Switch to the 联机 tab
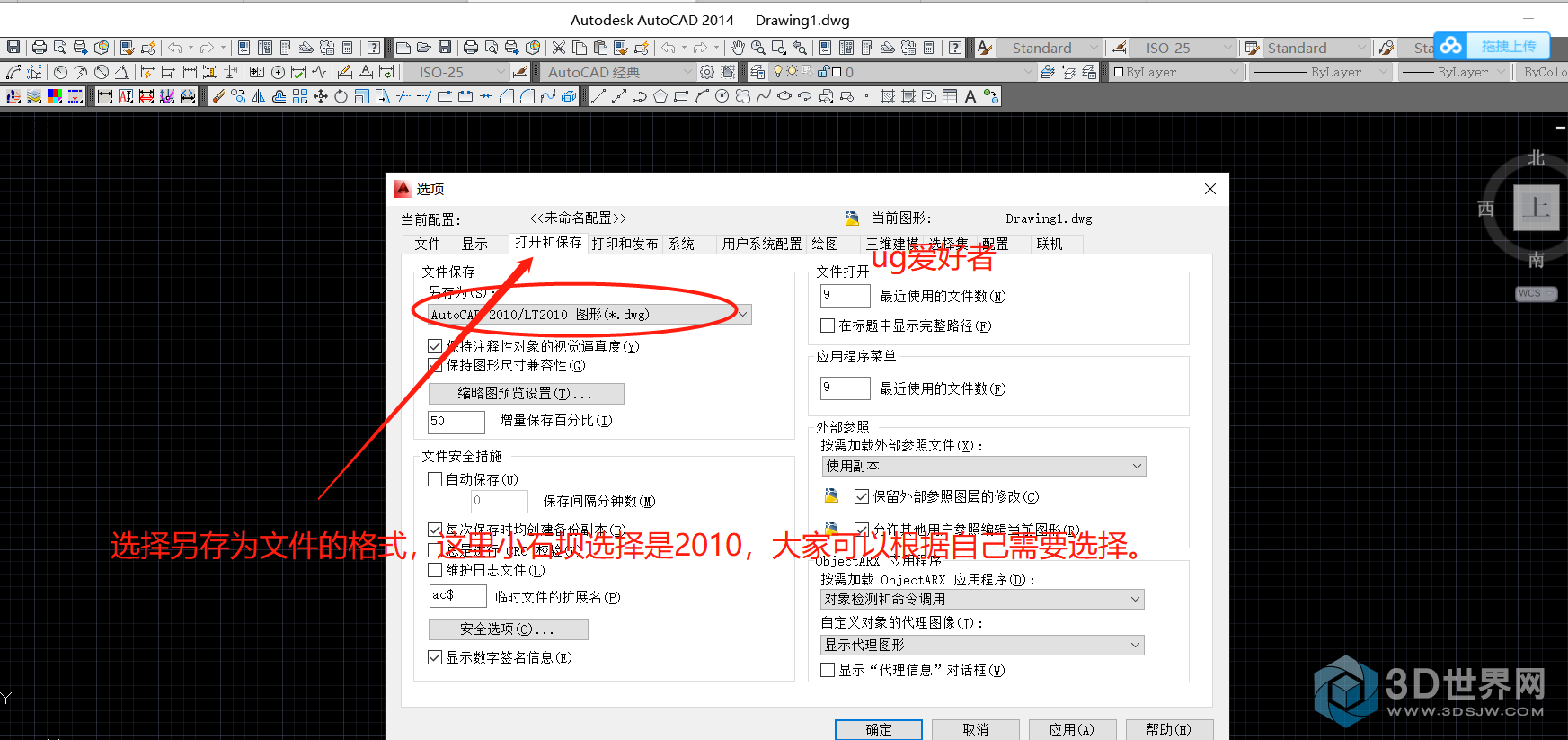This screenshot has width=1568, height=740. pyautogui.click(x=1050, y=244)
